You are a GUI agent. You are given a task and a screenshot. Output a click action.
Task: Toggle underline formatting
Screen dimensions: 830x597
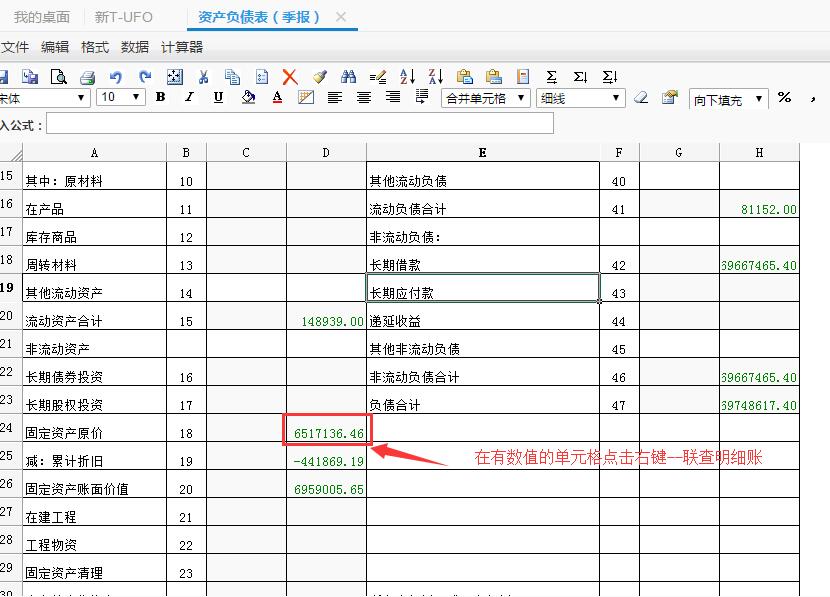pyautogui.click(x=218, y=98)
